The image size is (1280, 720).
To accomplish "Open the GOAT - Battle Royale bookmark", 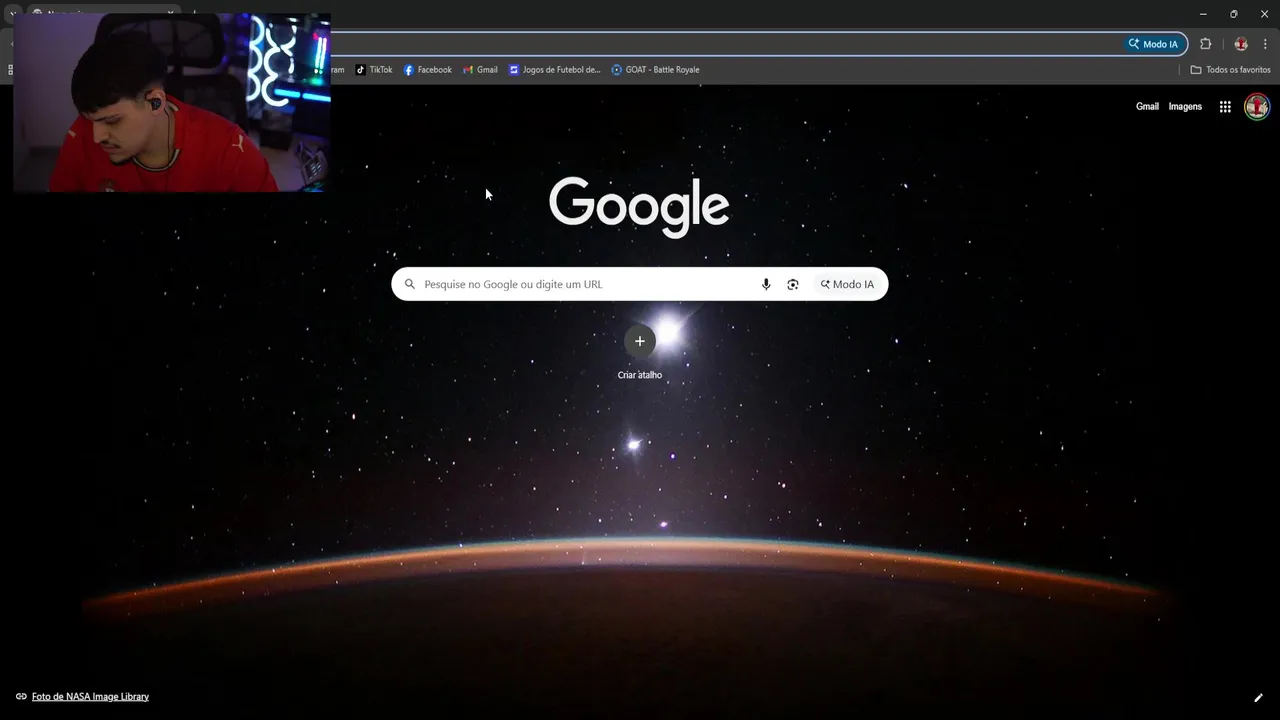I will [x=655, y=70].
